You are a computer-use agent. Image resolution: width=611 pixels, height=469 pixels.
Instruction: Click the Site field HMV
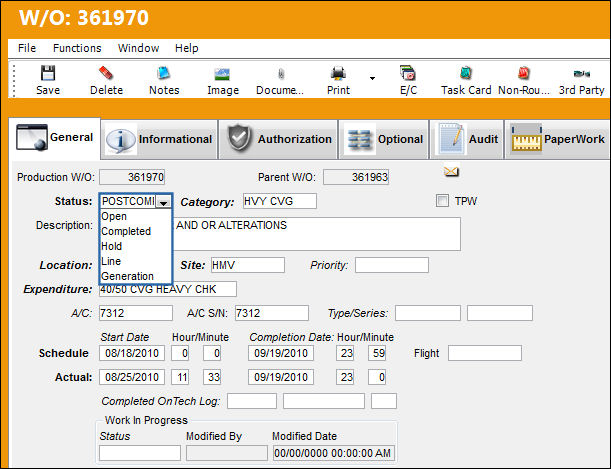tap(247, 265)
